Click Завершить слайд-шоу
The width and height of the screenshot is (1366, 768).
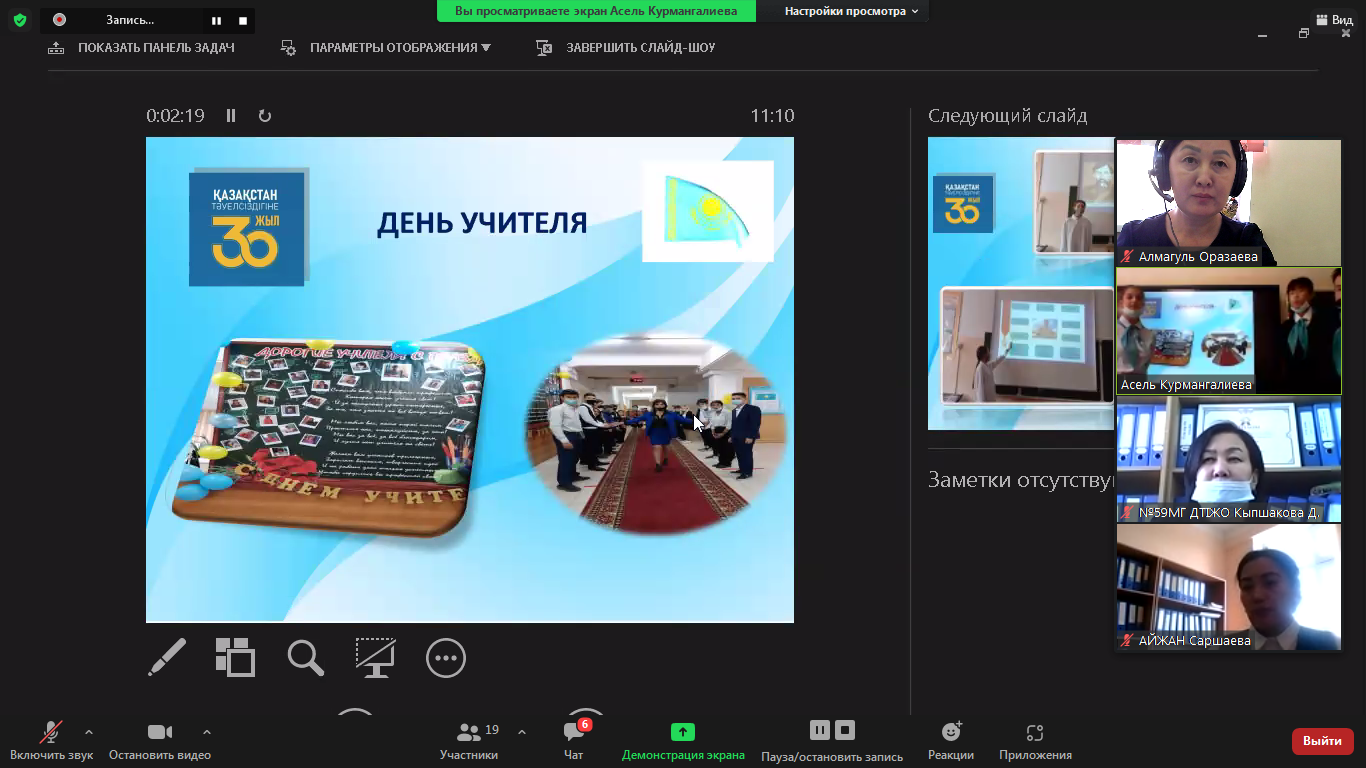point(626,48)
